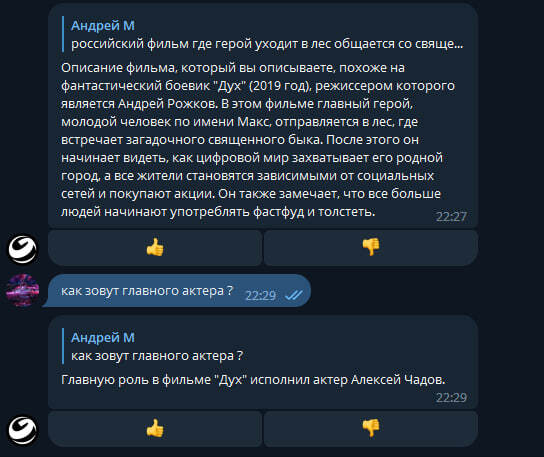Click the double check read receipt icon

(x=294, y=295)
